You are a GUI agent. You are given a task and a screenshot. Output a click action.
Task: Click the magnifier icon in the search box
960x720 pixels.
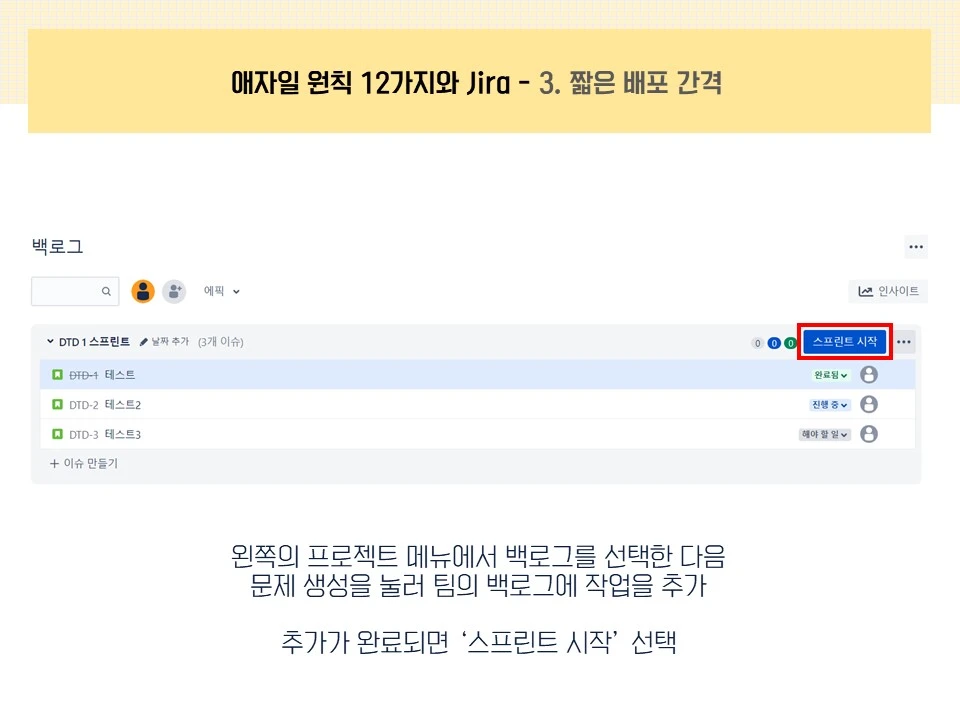coord(107,291)
